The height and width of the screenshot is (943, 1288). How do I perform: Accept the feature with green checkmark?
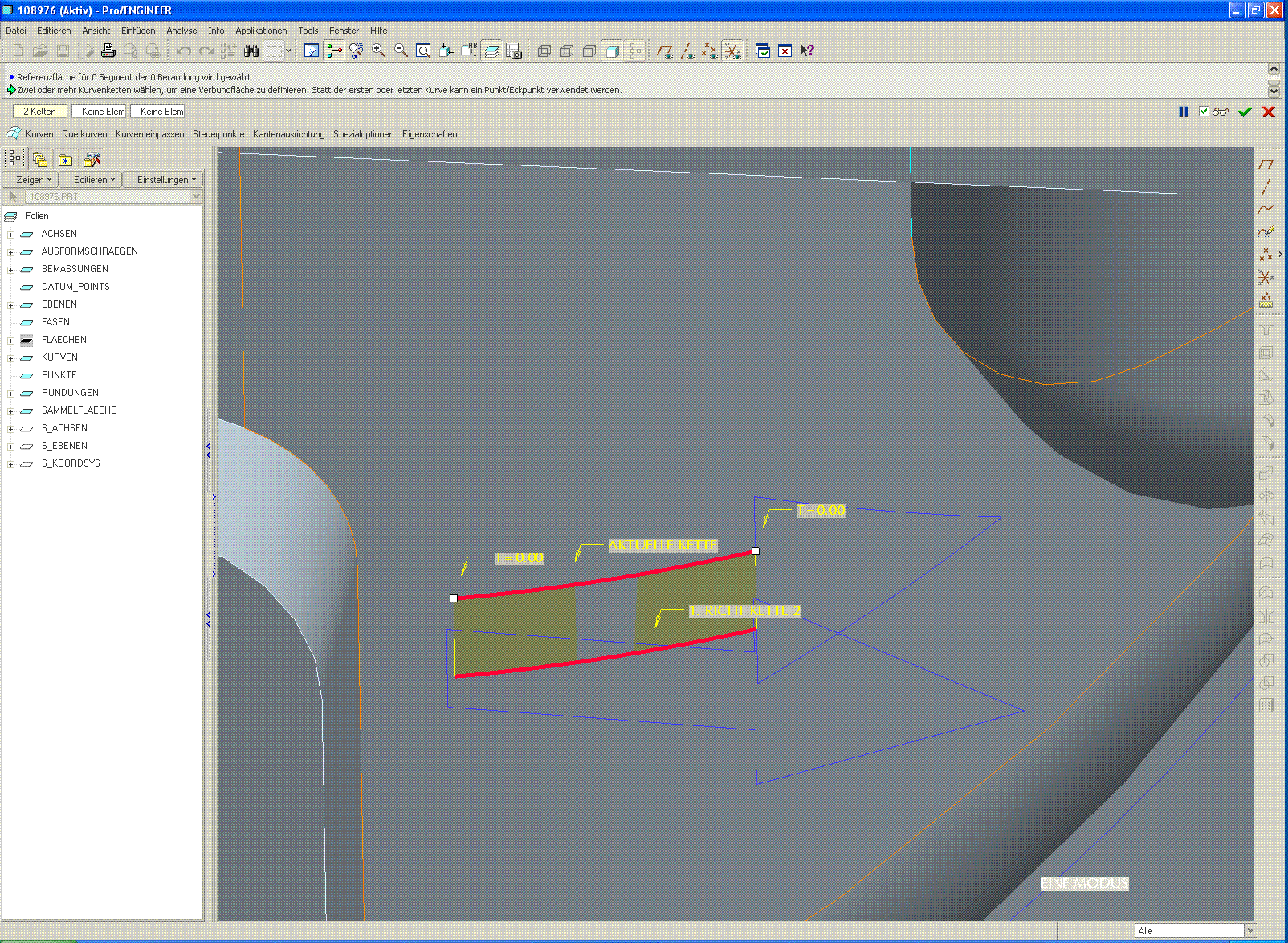1245,112
